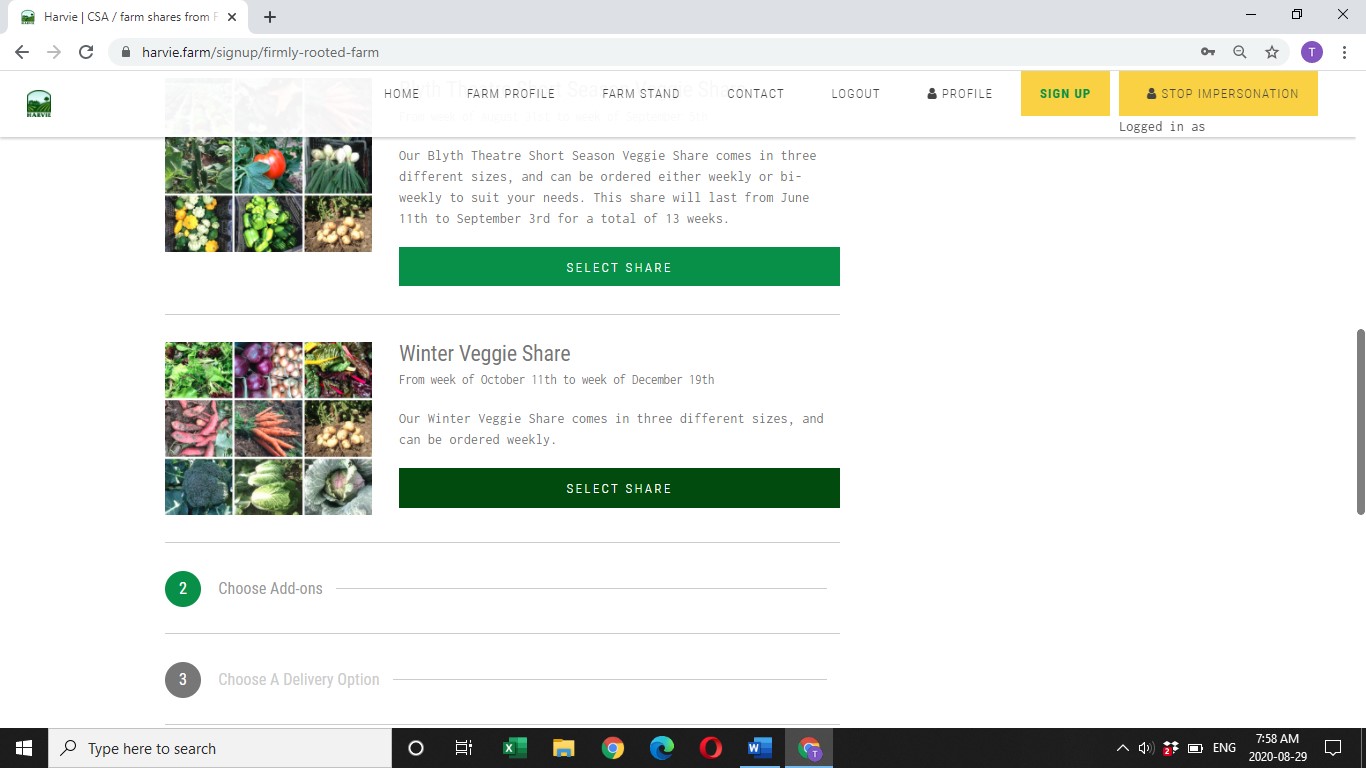Open Google Chrome taskbar icon
1366x768 pixels.
(x=612, y=748)
